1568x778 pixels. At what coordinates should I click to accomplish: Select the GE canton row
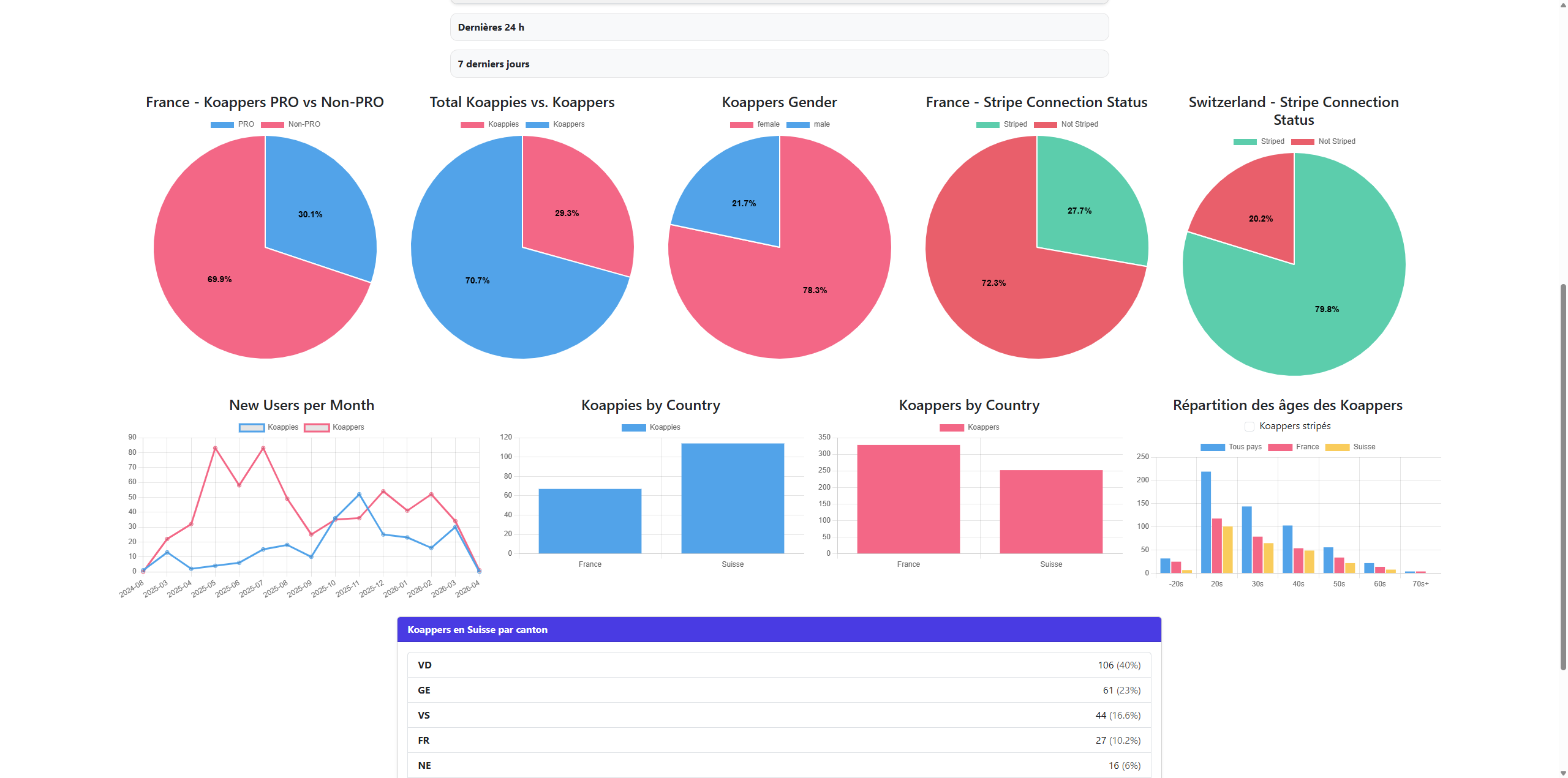[779, 690]
